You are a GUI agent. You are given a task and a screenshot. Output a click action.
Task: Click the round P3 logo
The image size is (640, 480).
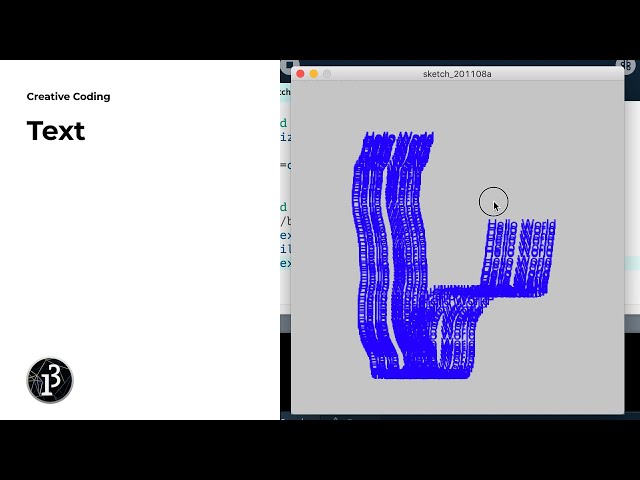[50, 380]
